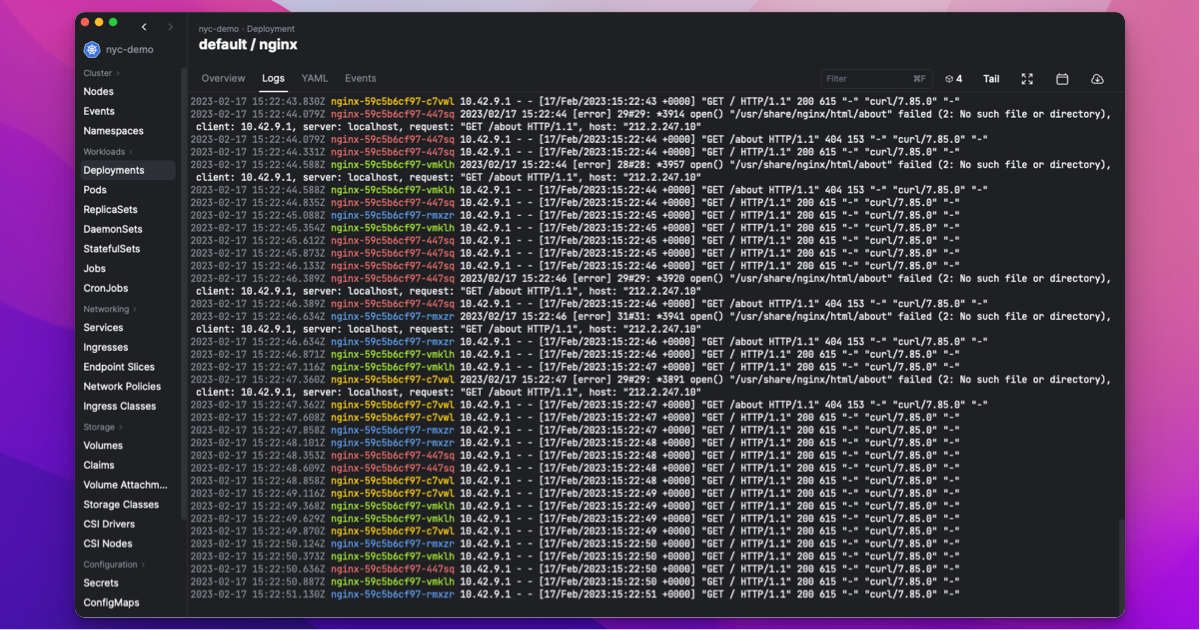Go to Ingresses in the sidebar

pos(105,347)
